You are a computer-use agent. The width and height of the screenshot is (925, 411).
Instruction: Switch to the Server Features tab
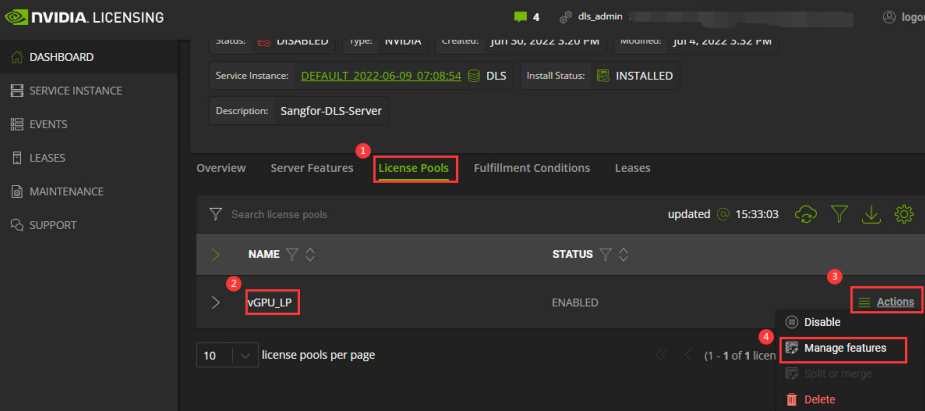click(x=312, y=168)
